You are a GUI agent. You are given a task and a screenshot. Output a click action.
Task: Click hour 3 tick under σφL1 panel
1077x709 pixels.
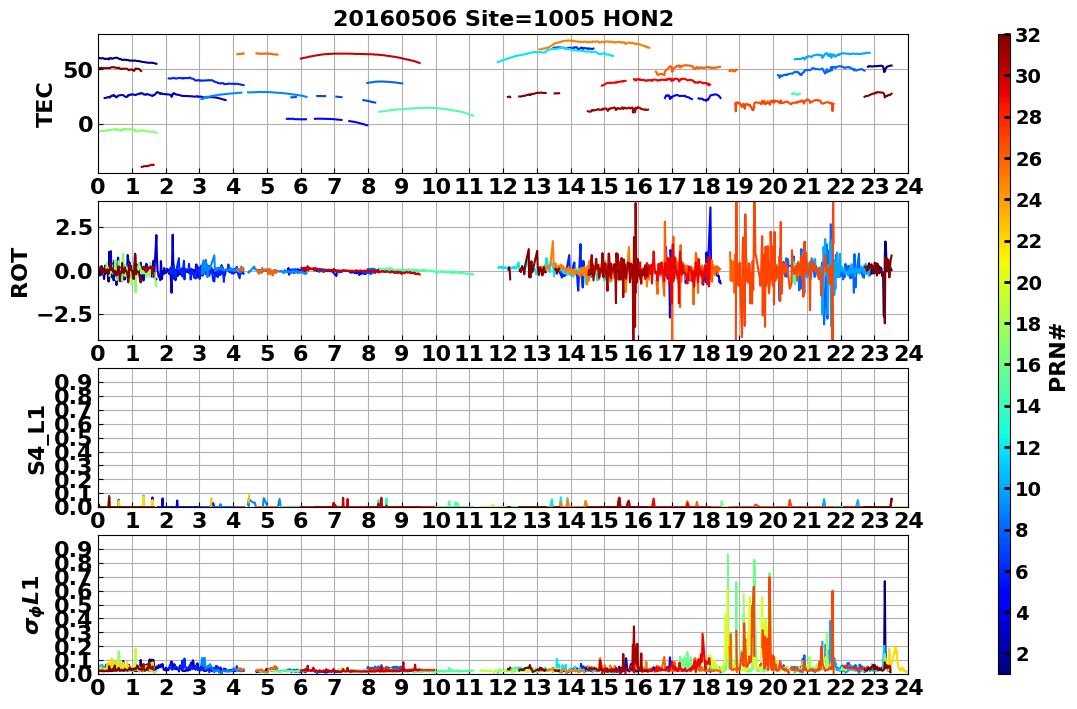(199, 687)
